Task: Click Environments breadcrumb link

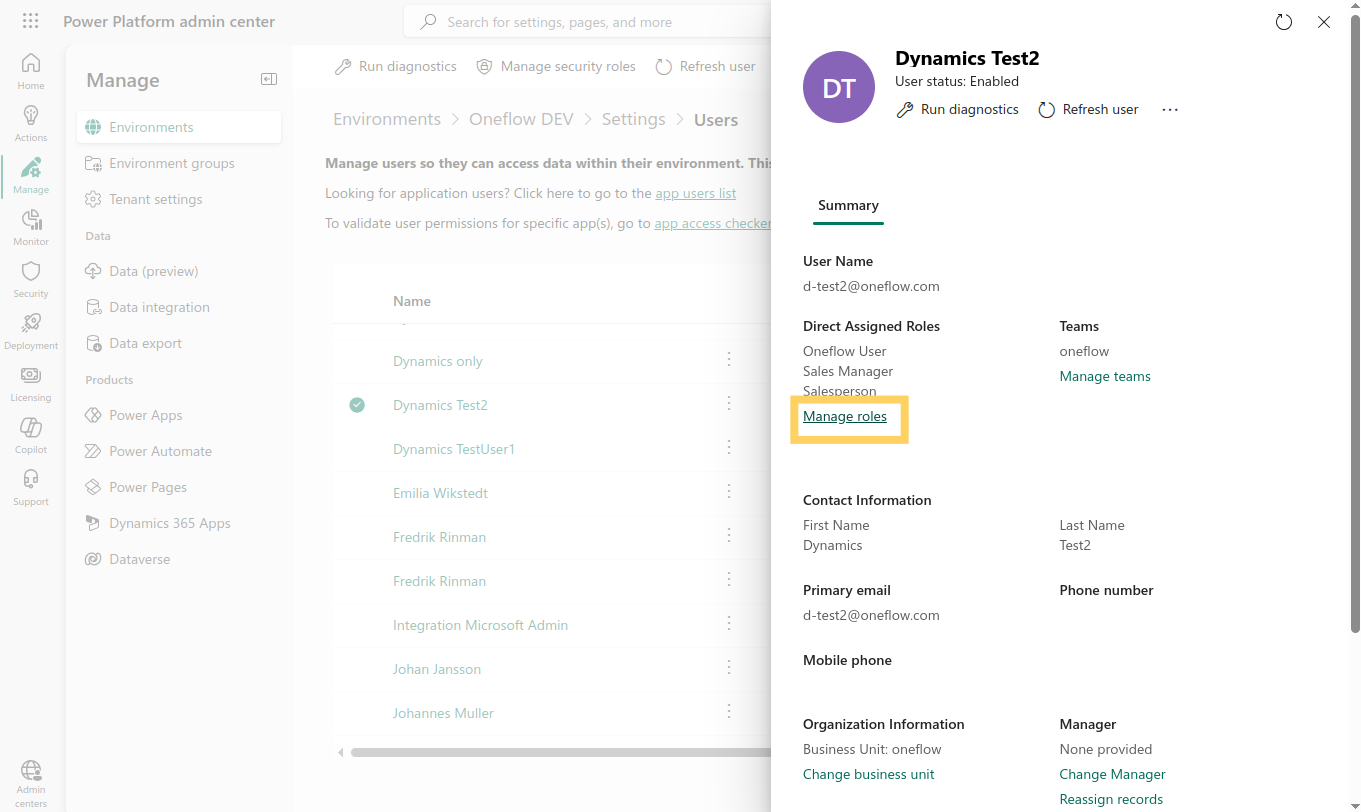Action: tap(387, 119)
